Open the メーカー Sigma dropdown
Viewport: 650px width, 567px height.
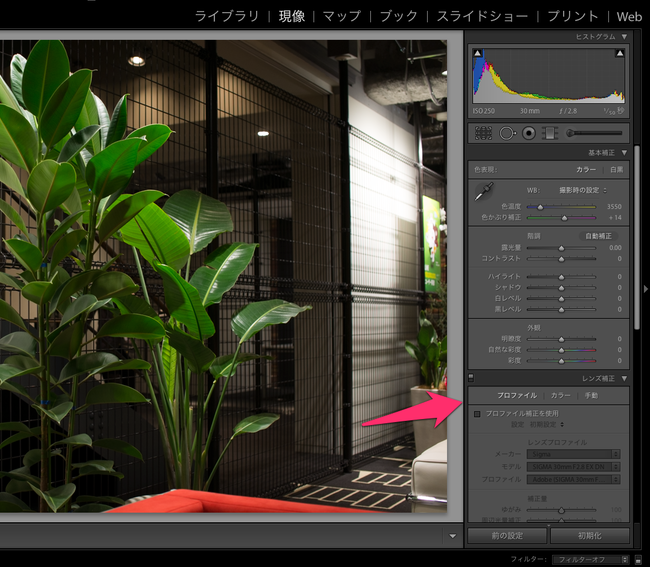coord(573,454)
